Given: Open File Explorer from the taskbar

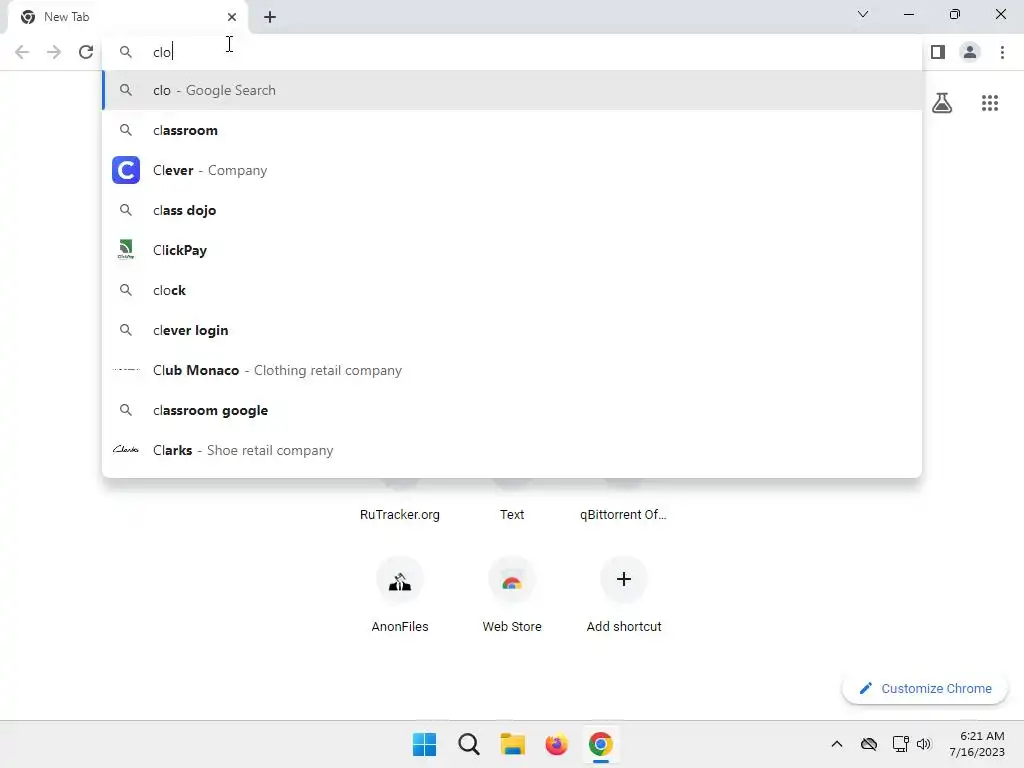Looking at the screenshot, I should (513, 744).
